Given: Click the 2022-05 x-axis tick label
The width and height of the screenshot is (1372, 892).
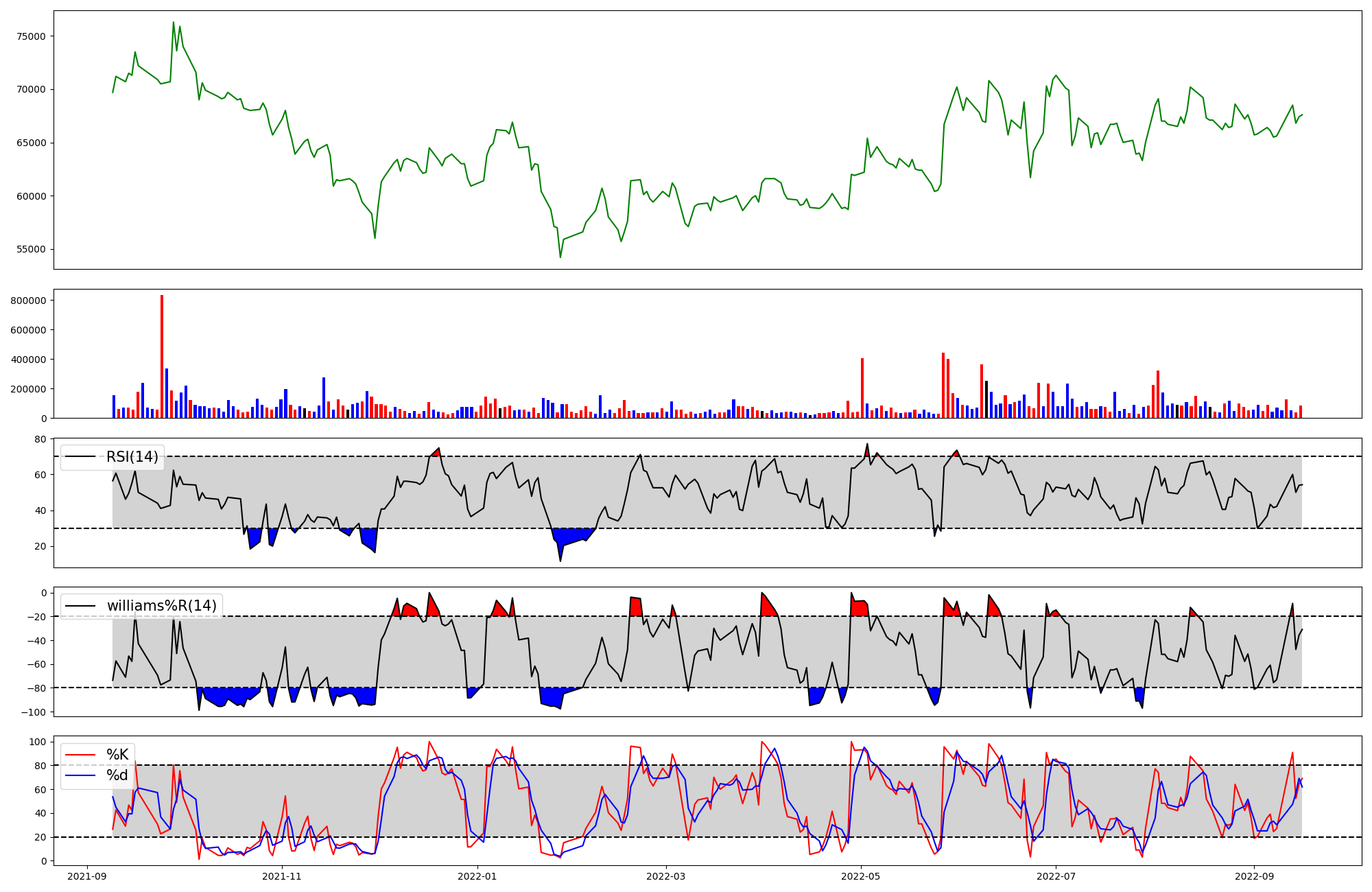Looking at the screenshot, I should [x=860, y=876].
